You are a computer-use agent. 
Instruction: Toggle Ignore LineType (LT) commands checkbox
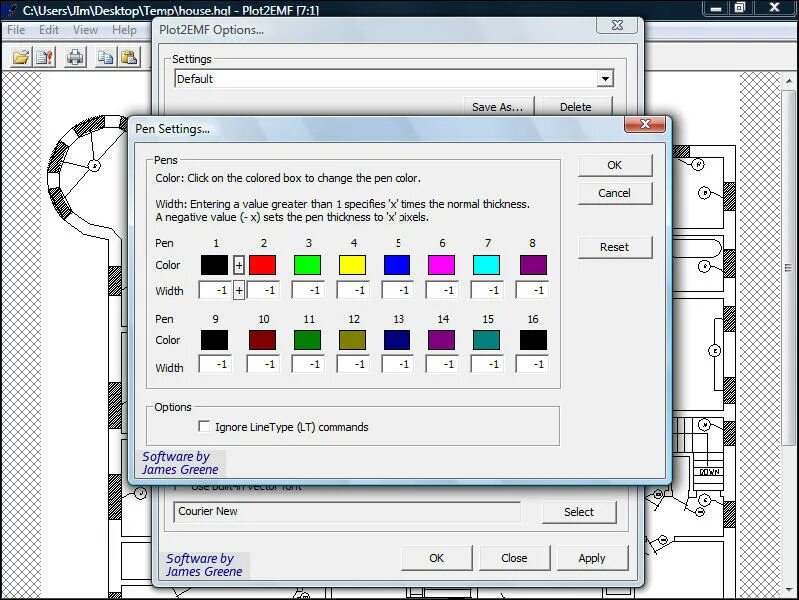204,426
